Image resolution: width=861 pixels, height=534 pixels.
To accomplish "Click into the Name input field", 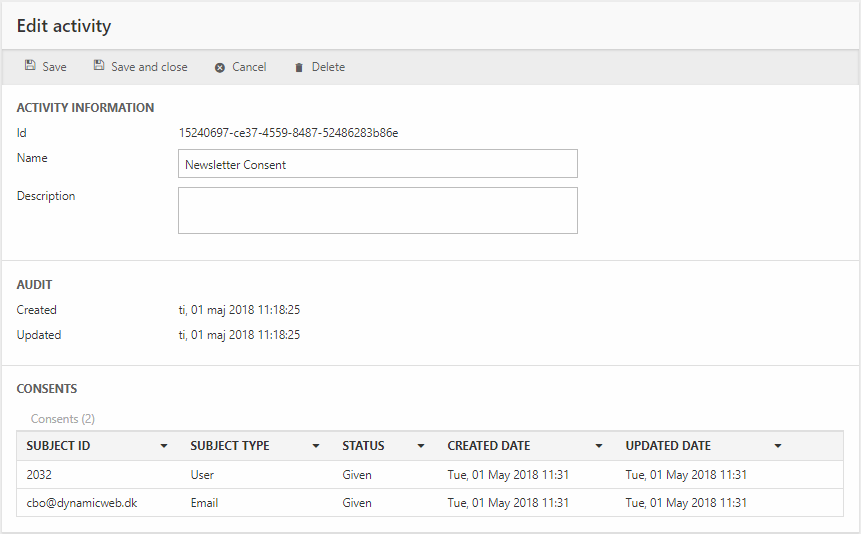I will click(377, 164).
